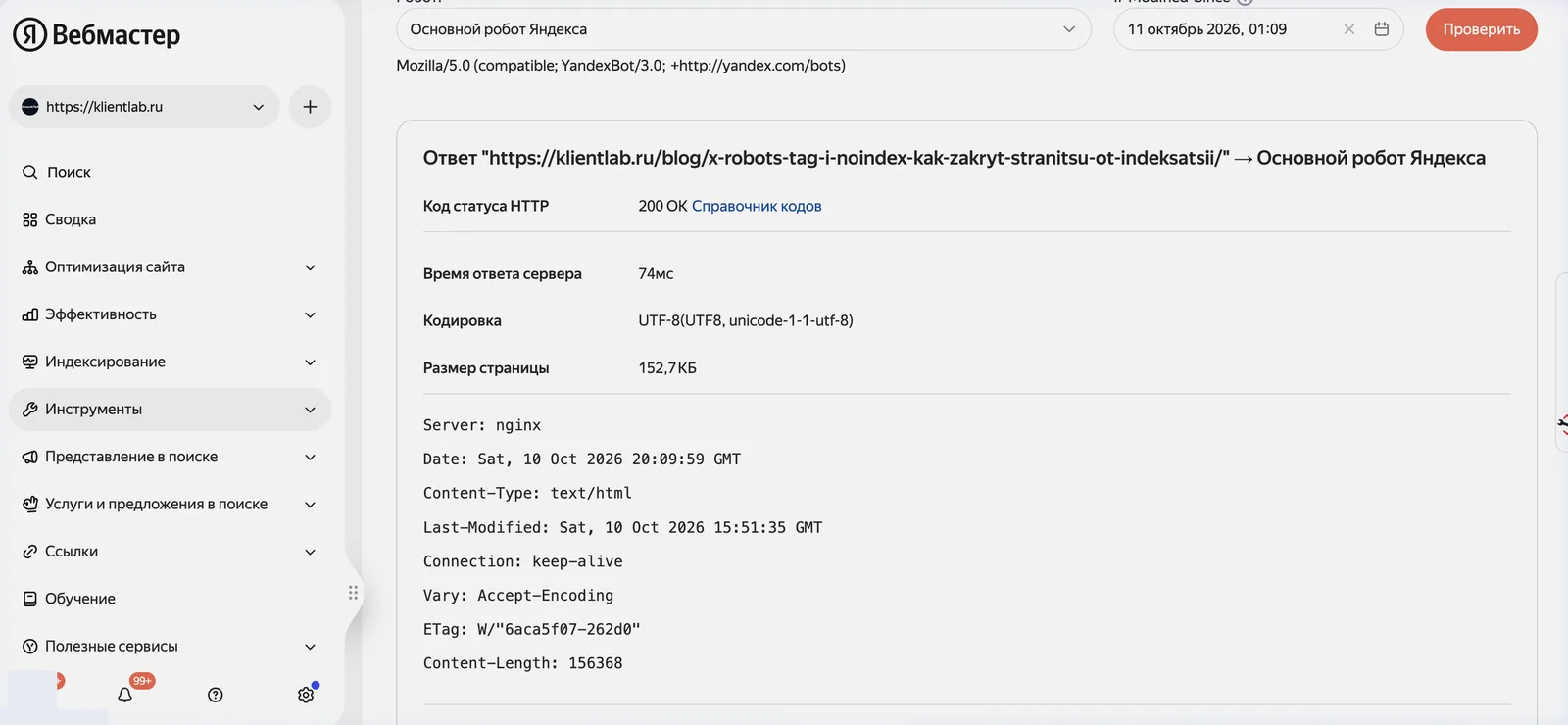Expand Оптимизация сайта section chevron

tap(310, 267)
